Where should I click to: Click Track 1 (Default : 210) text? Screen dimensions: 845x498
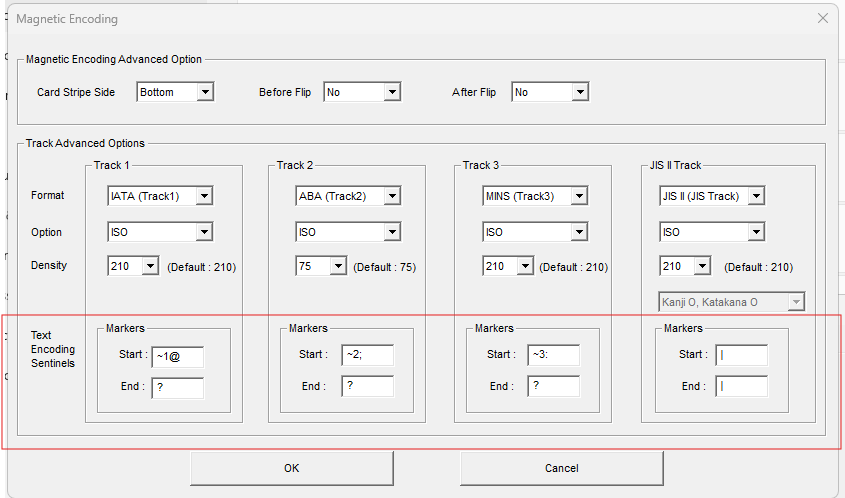pyautogui.click(x=202, y=267)
